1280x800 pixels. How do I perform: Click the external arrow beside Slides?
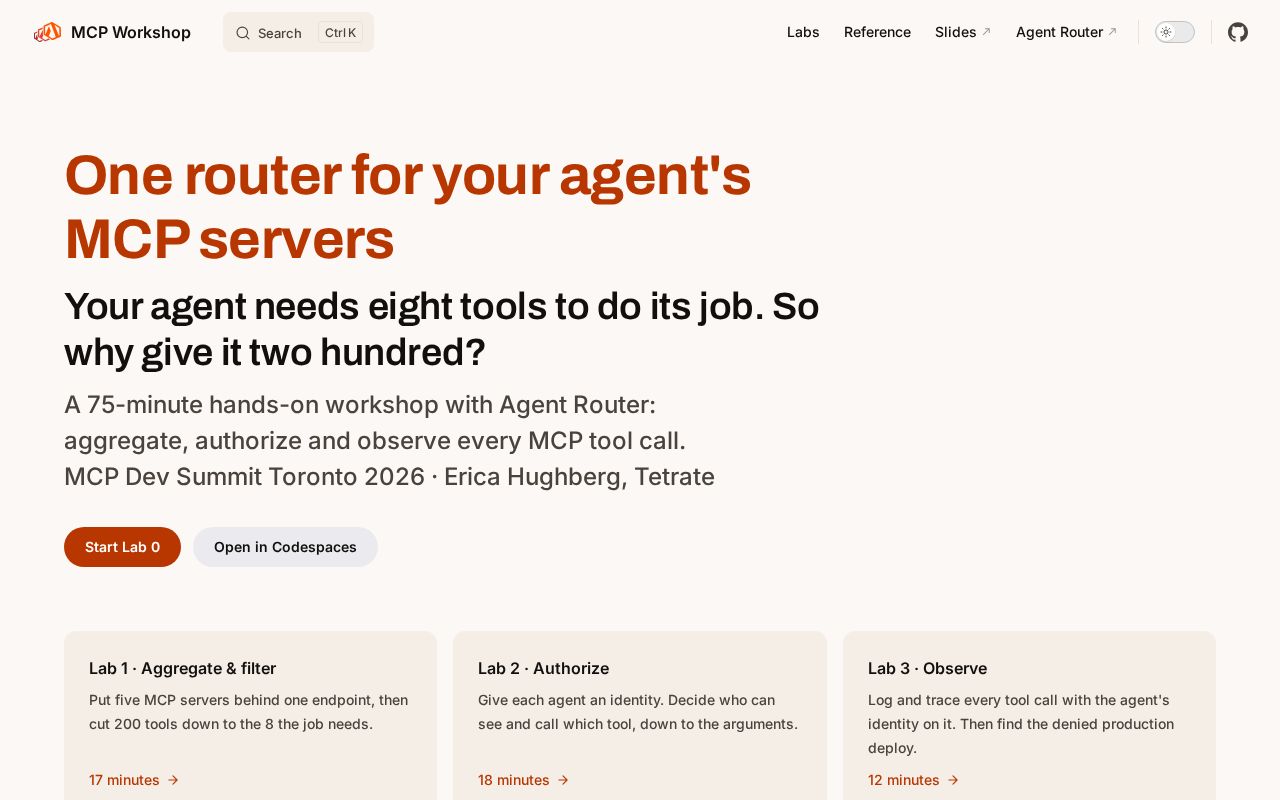tap(986, 32)
